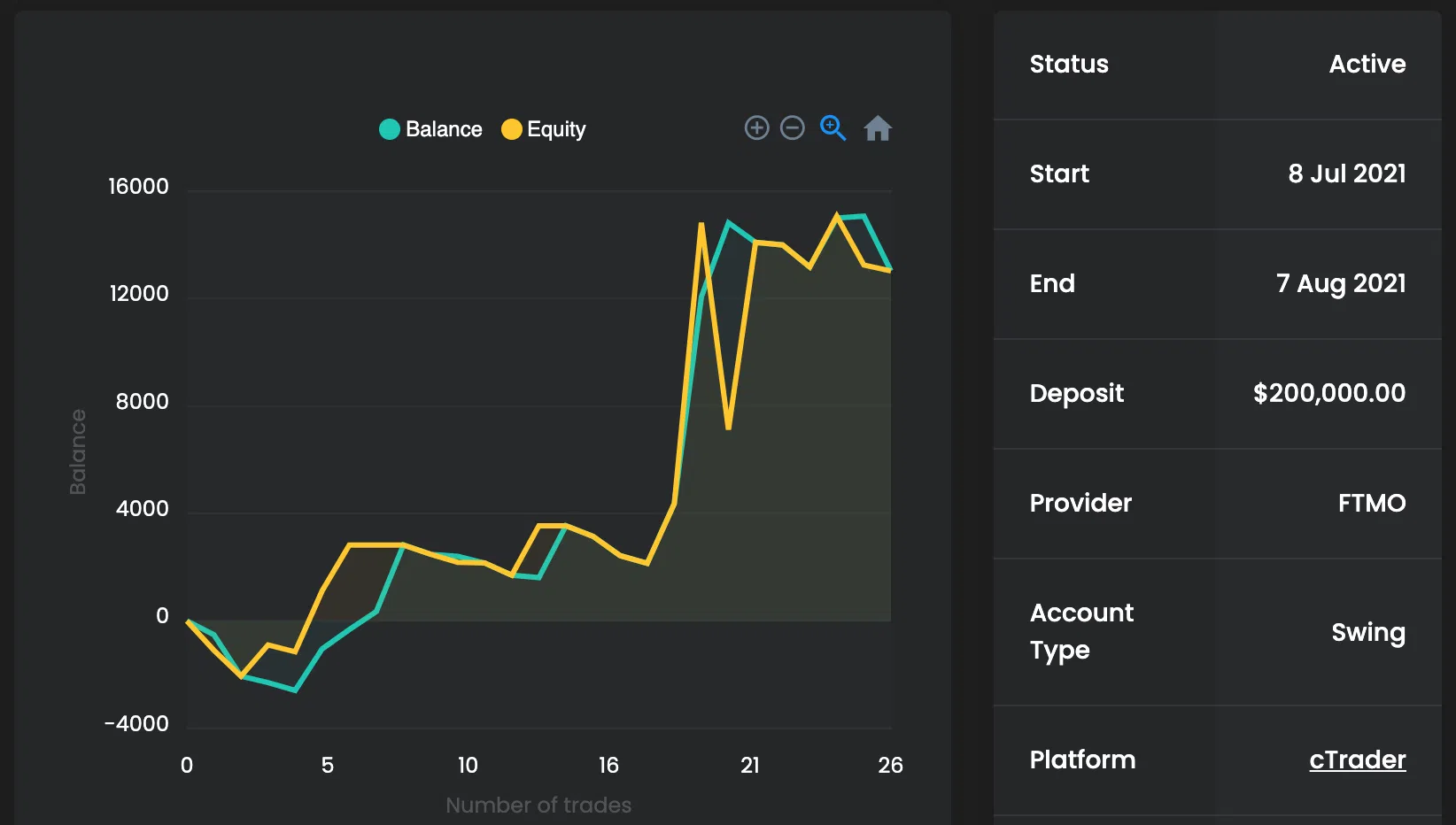The width and height of the screenshot is (1456, 825).
Task: Click the zoom in plus icon
Action: tap(756, 128)
